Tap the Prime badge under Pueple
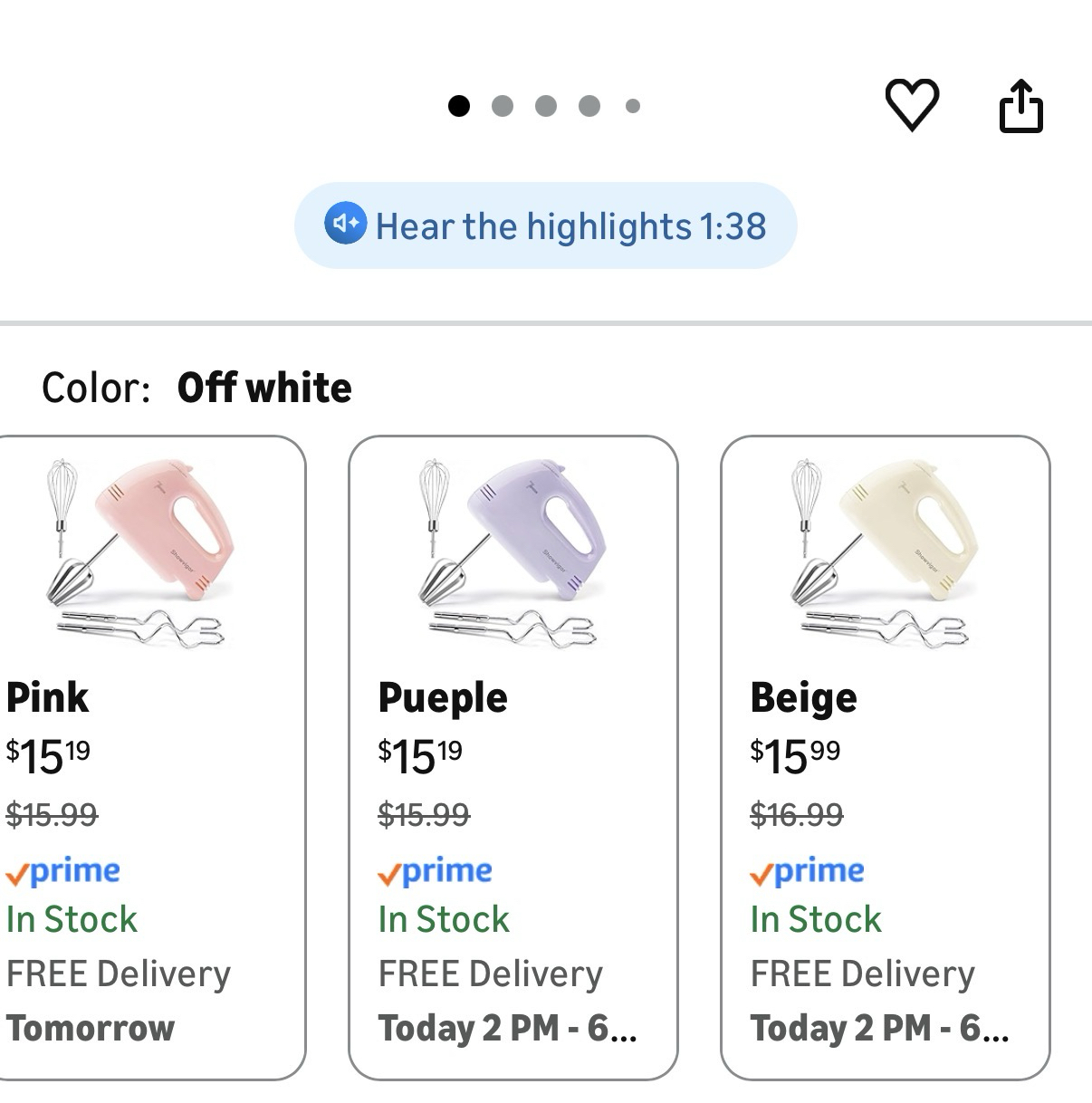 point(436,871)
